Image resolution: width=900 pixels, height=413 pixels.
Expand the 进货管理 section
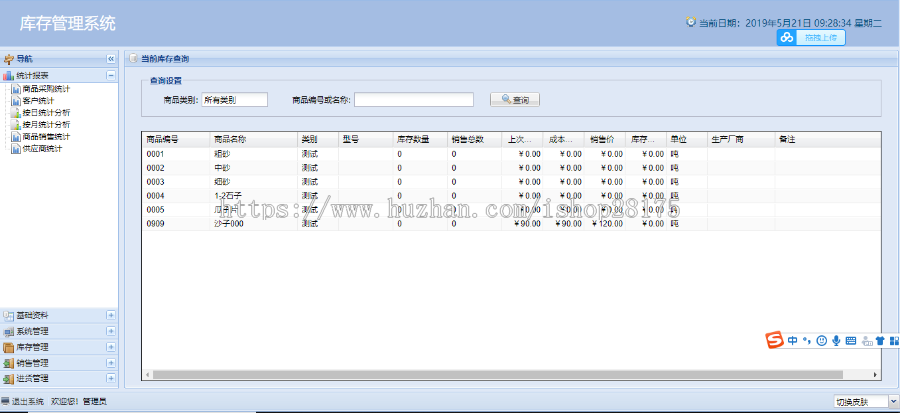111,379
